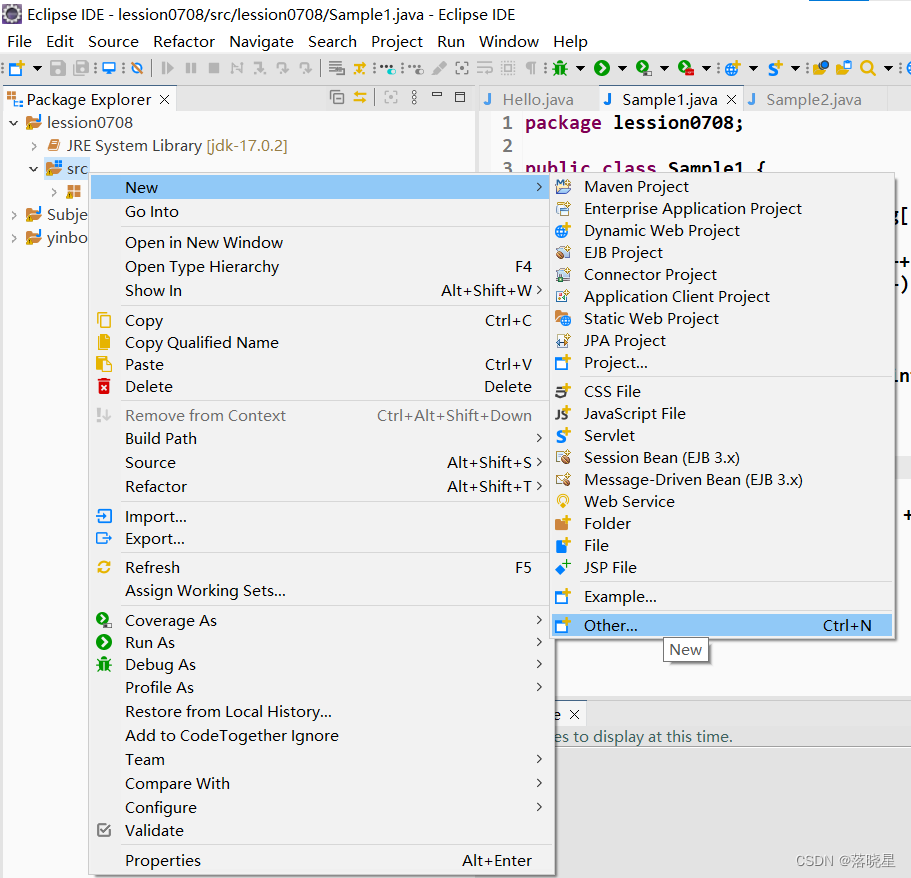Expand the yinbo project node

tap(14, 238)
